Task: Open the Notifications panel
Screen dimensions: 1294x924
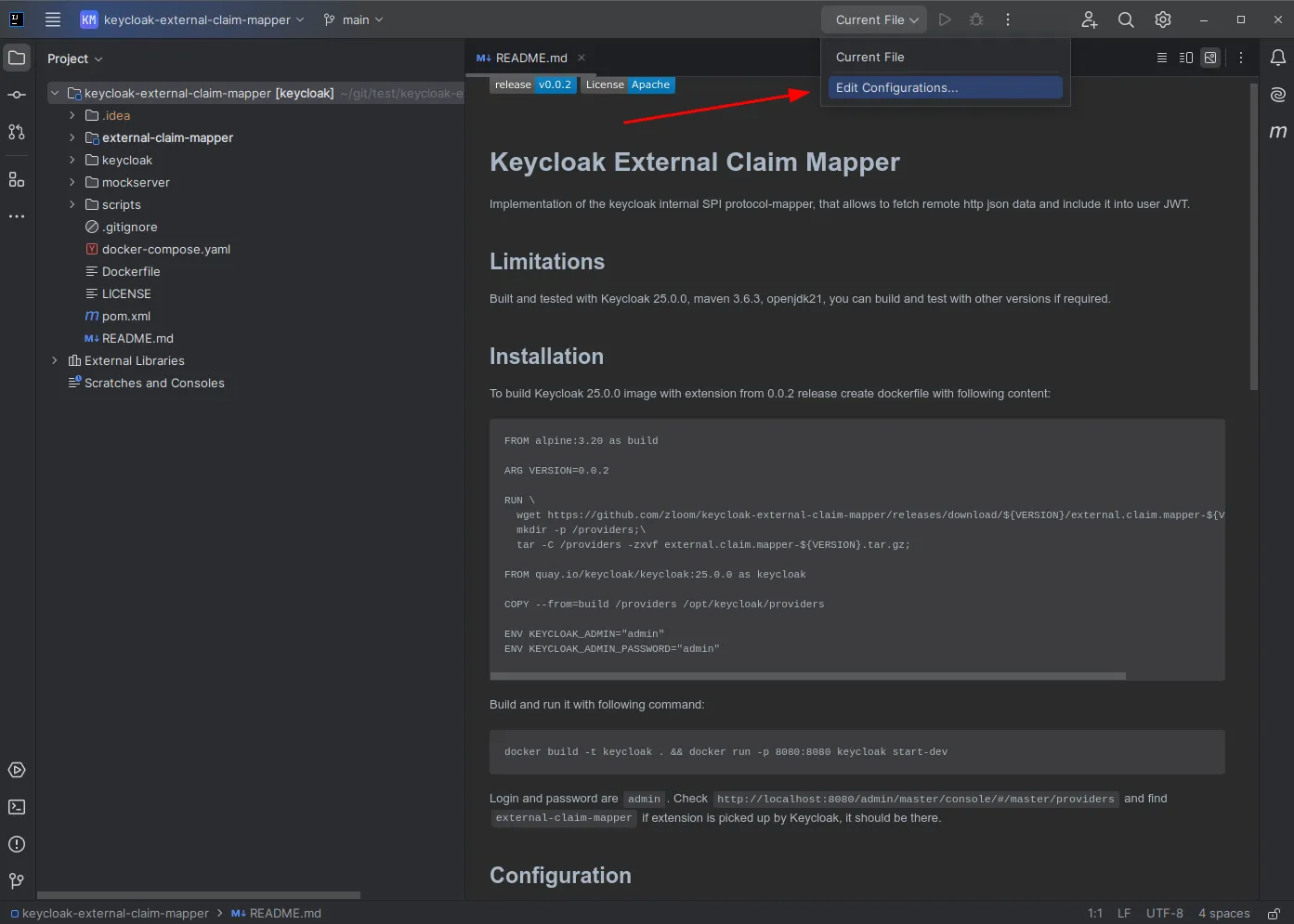Action: (1277, 58)
